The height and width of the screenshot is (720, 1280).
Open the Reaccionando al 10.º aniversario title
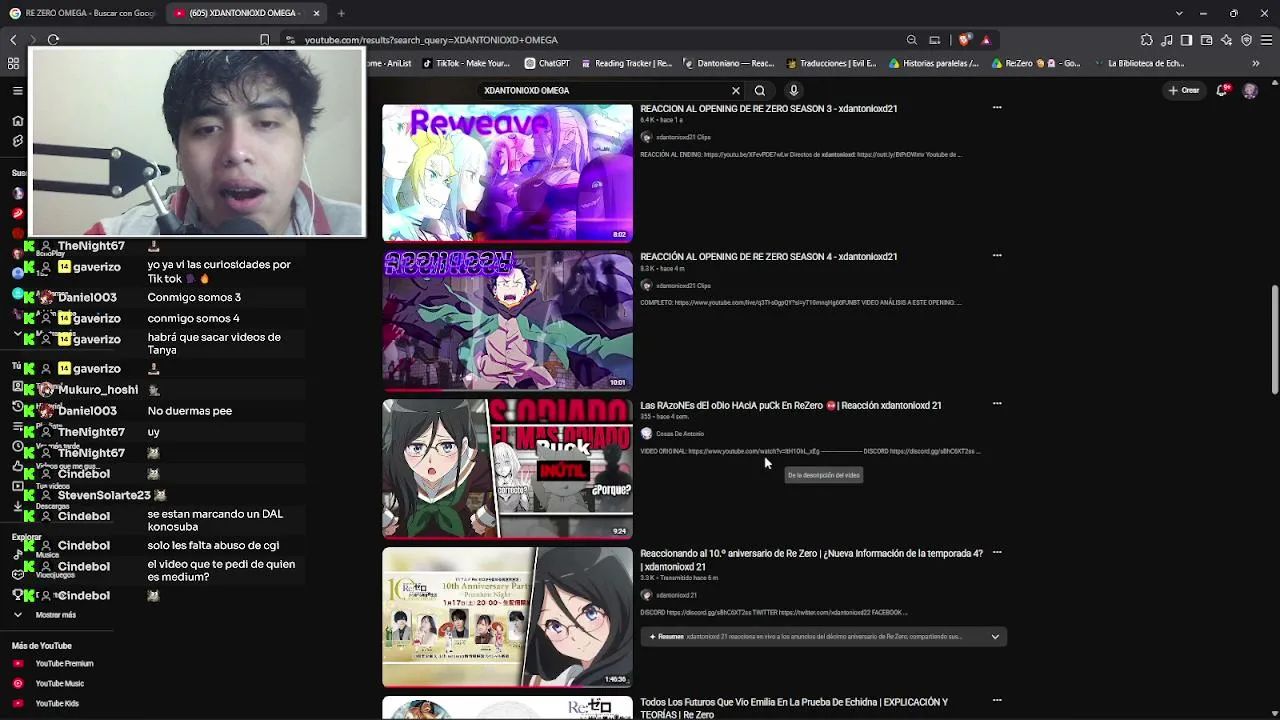[x=811, y=560]
